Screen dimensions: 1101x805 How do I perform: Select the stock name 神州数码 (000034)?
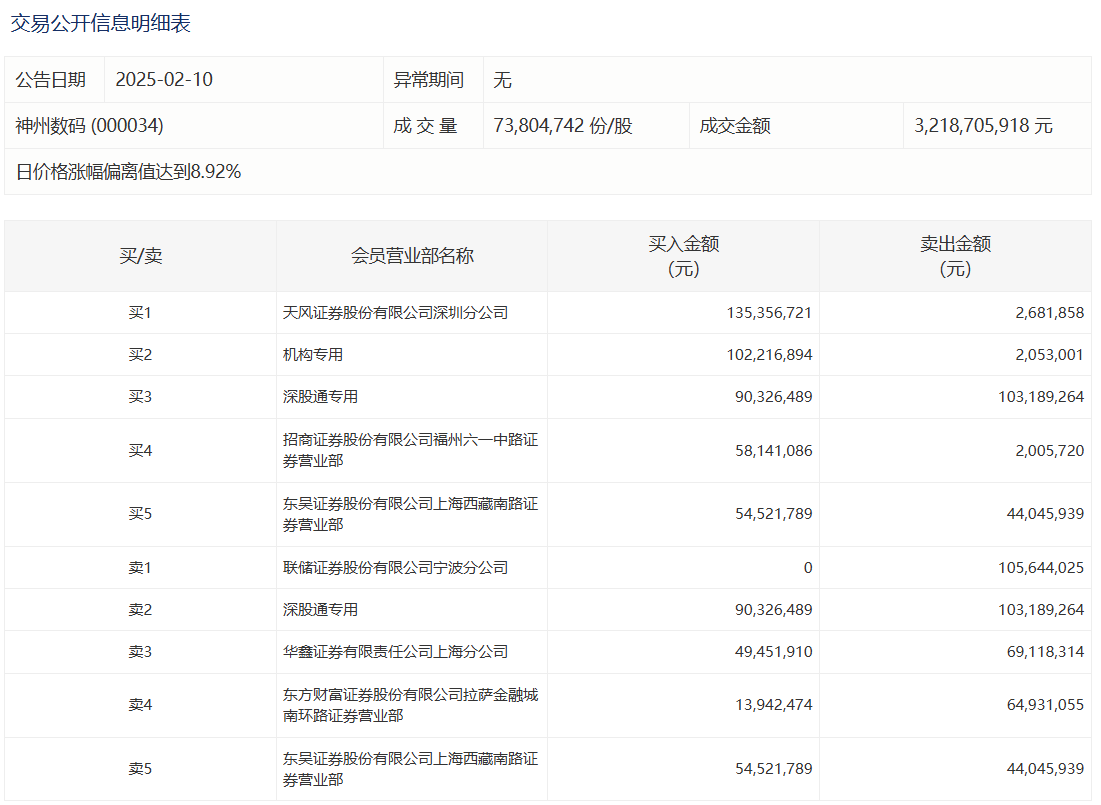point(89,126)
